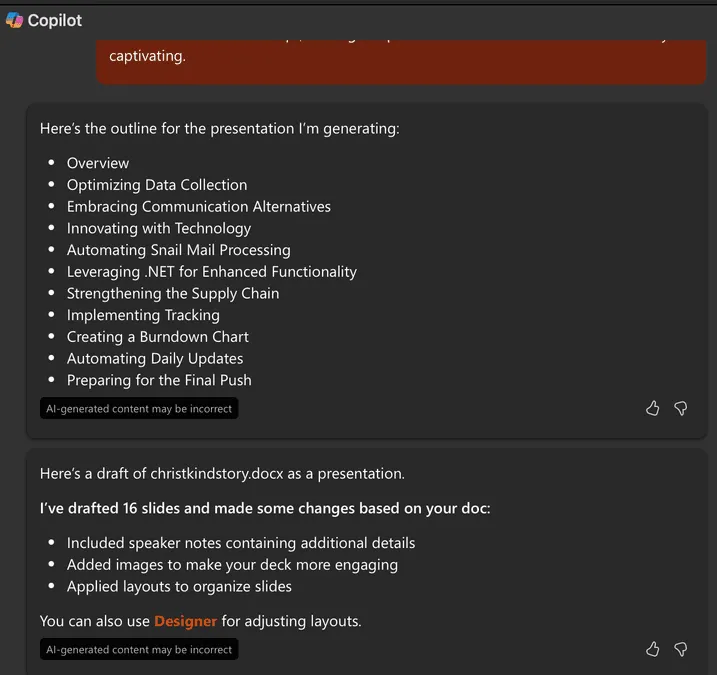Select "Creating a Burndown Chart" item

point(158,337)
